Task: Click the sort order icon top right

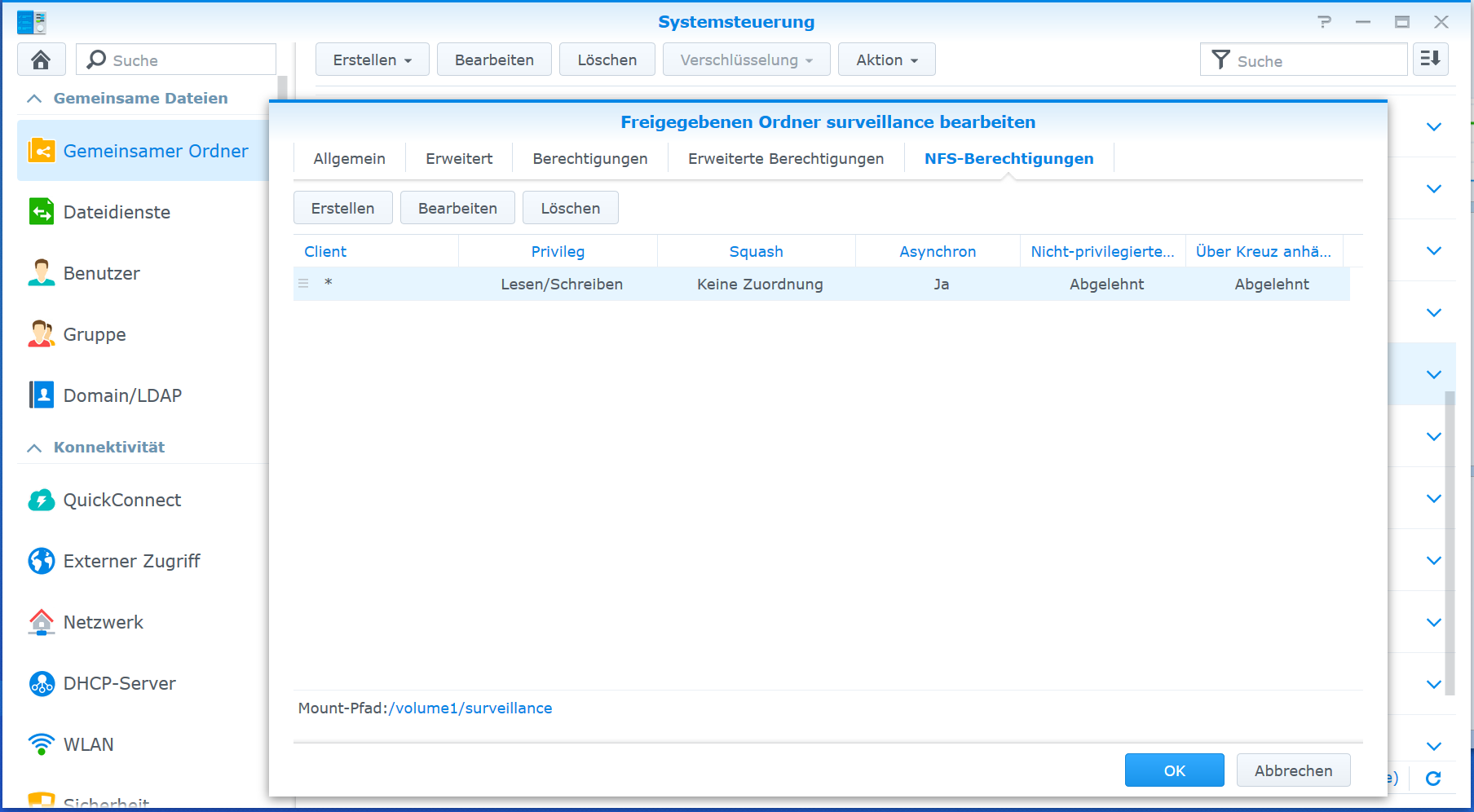Action: click(x=1430, y=60)
